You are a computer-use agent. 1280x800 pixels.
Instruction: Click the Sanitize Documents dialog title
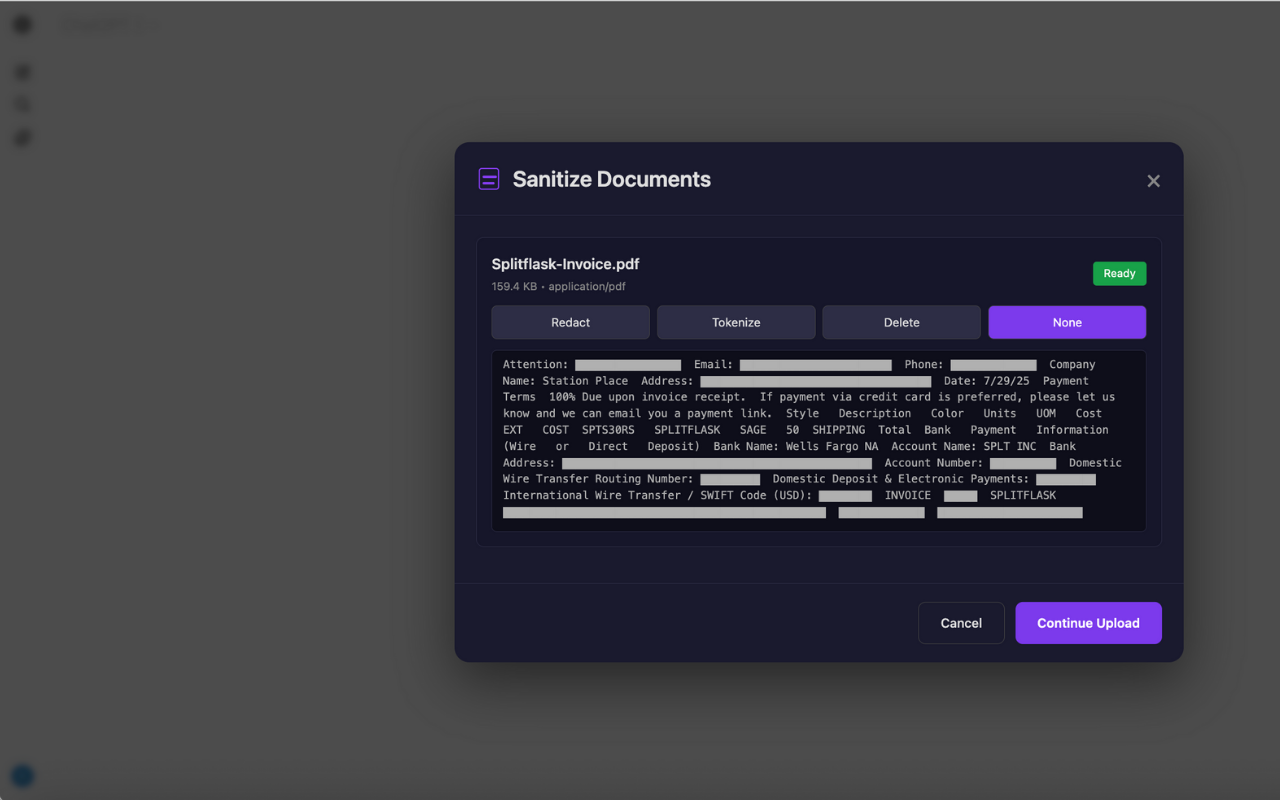click(611, 179)
